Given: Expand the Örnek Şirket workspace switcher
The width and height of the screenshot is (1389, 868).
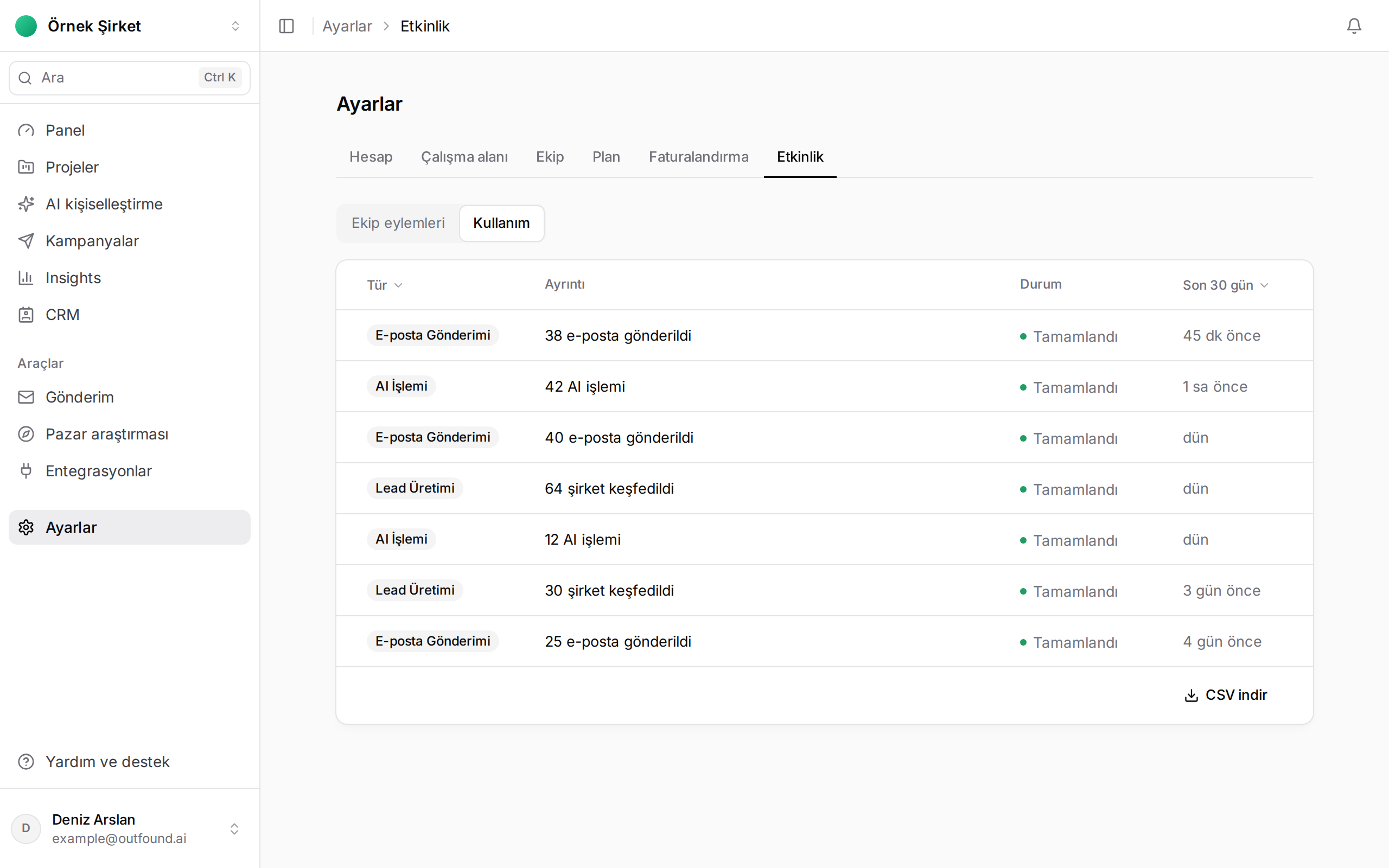Looking at the screenshot, I should click(235, 26).
